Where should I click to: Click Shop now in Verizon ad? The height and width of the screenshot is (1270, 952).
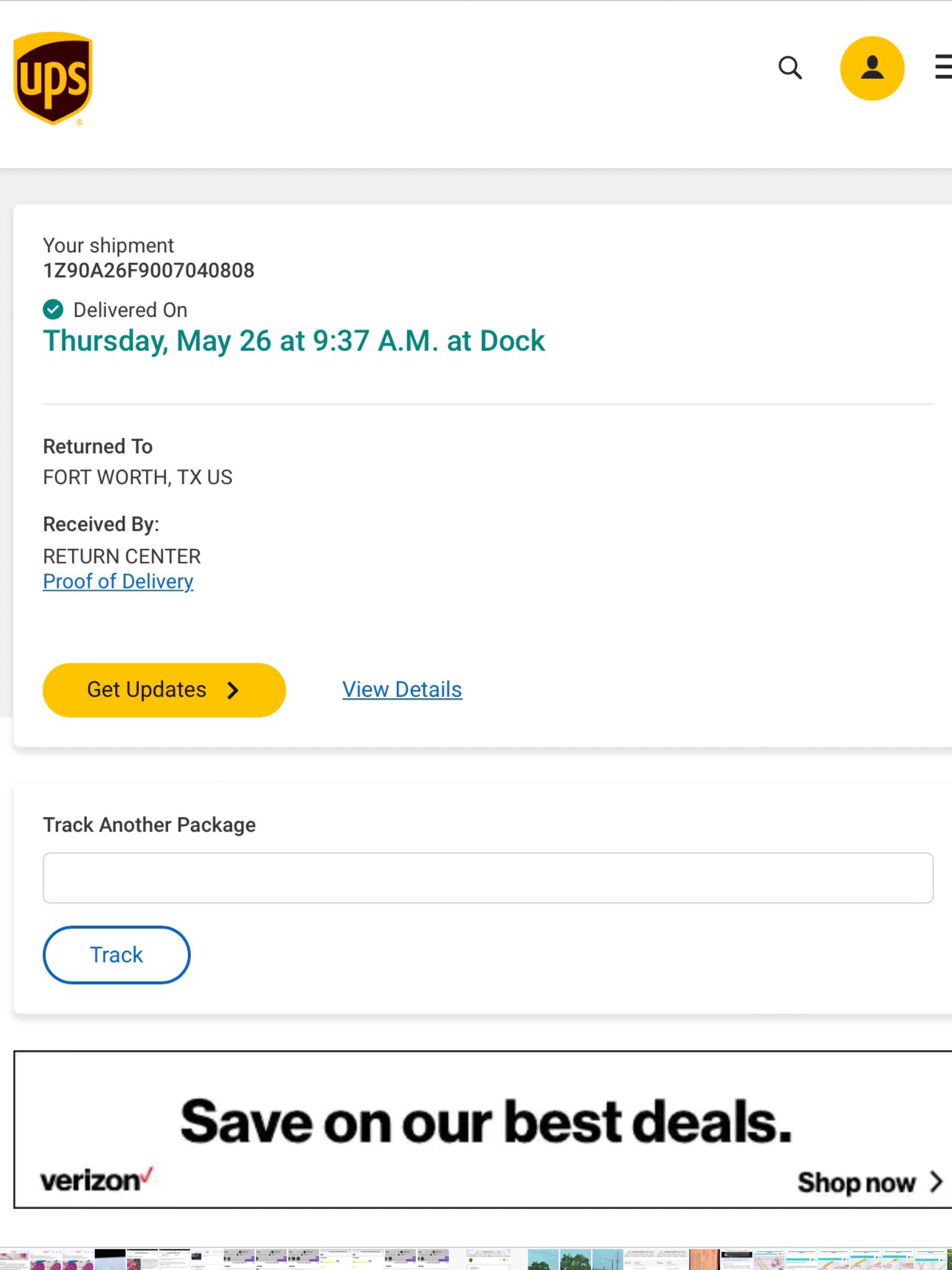(x=869, y=1183)
